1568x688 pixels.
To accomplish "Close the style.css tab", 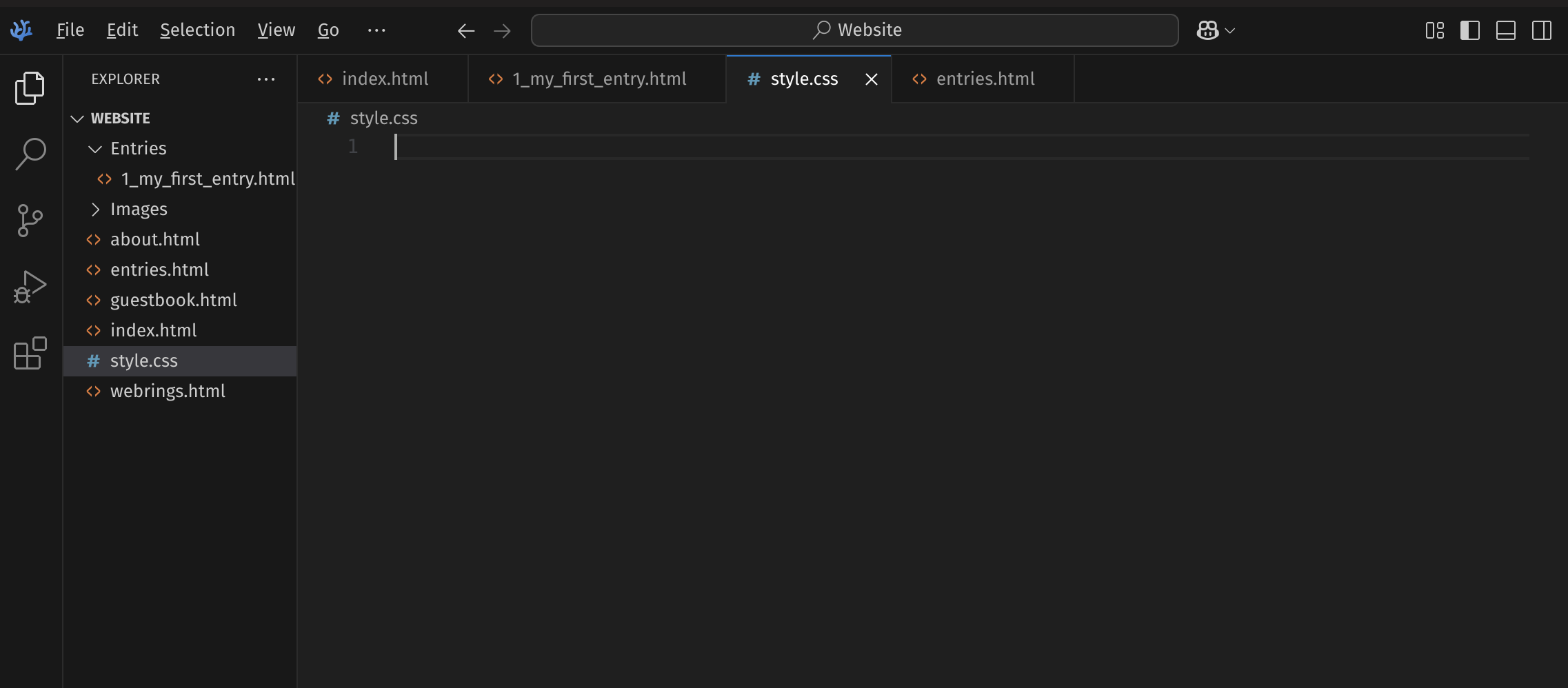I will (x=872, y=79).
